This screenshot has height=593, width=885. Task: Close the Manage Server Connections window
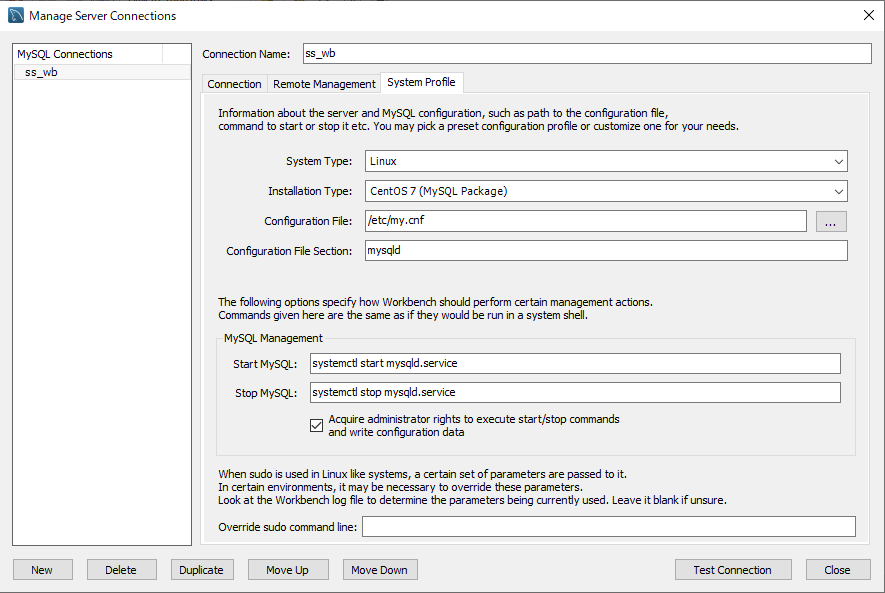(869, 15)
